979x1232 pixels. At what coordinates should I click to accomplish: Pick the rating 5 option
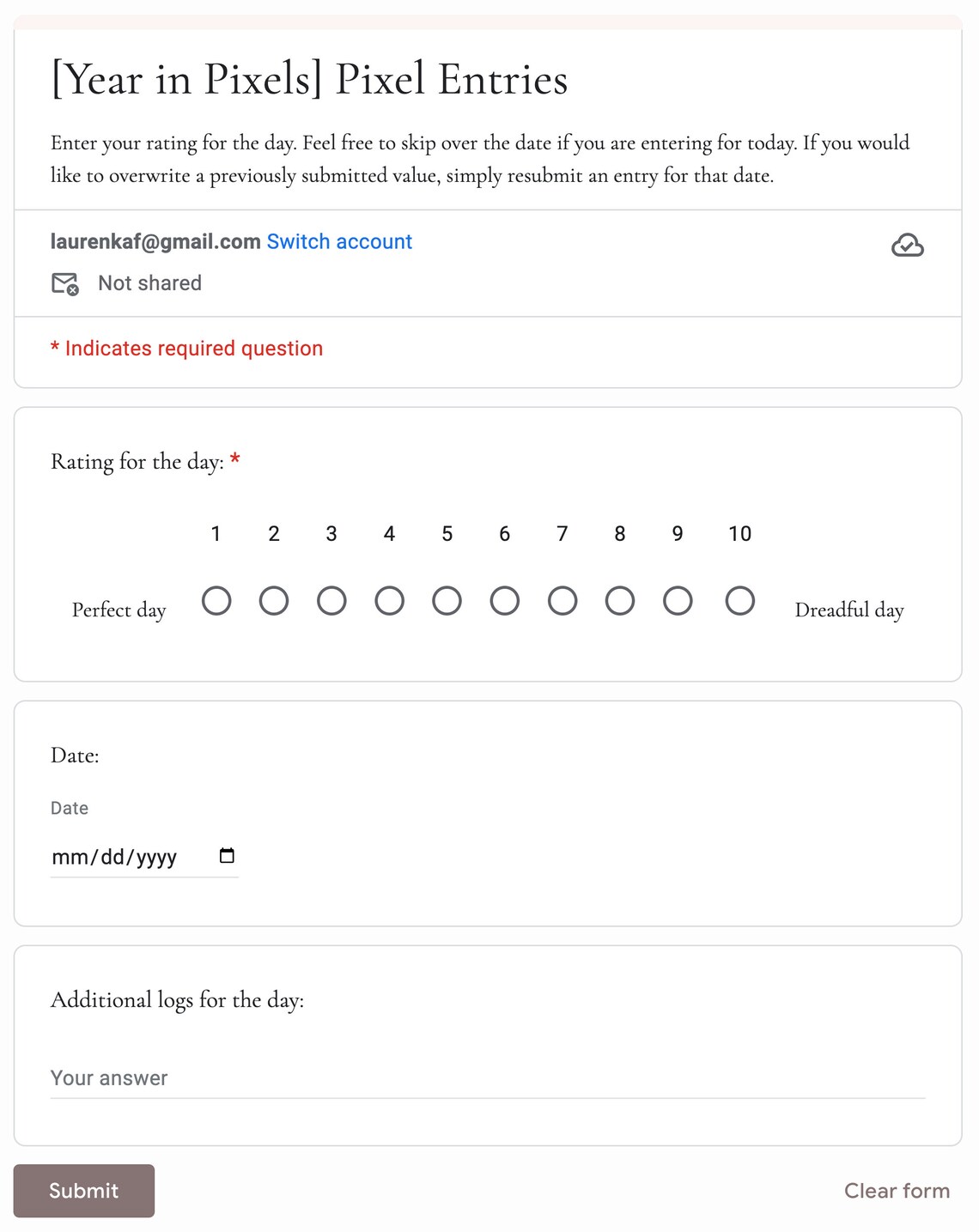pos(447,601)
